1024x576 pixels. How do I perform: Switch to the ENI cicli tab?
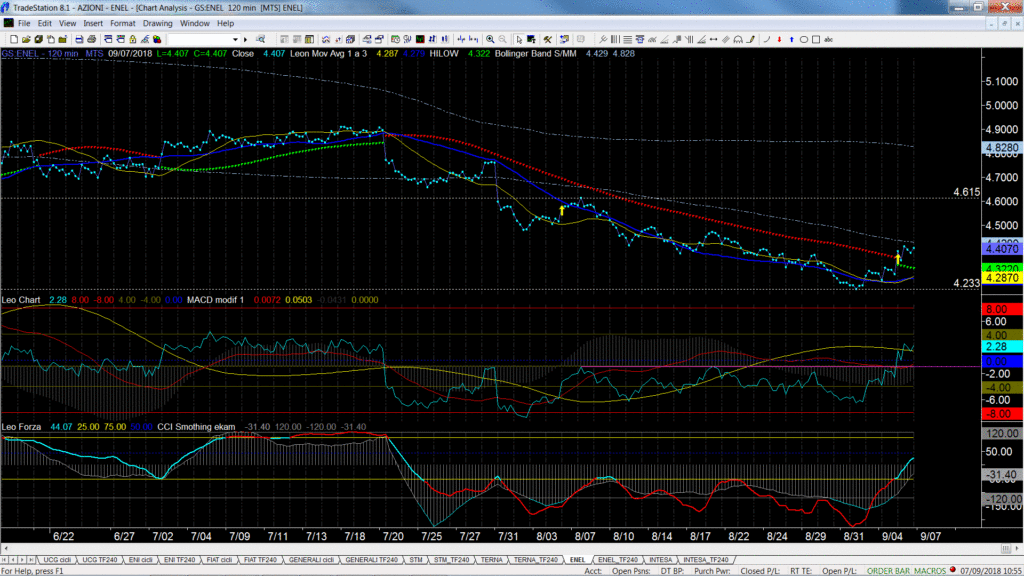pos(140,560)
